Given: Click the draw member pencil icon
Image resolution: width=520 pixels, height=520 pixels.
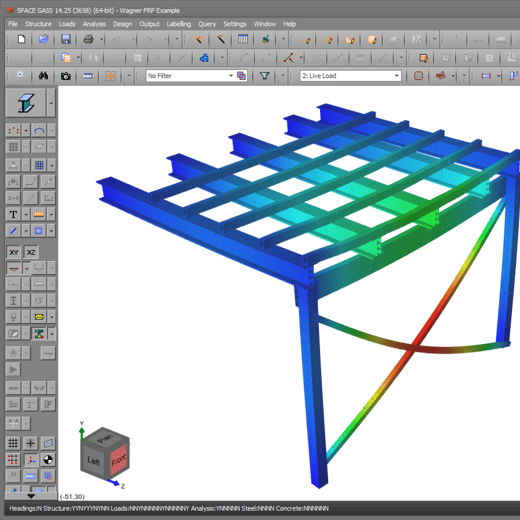Looking at the screenshot, I should pos(328,40).
